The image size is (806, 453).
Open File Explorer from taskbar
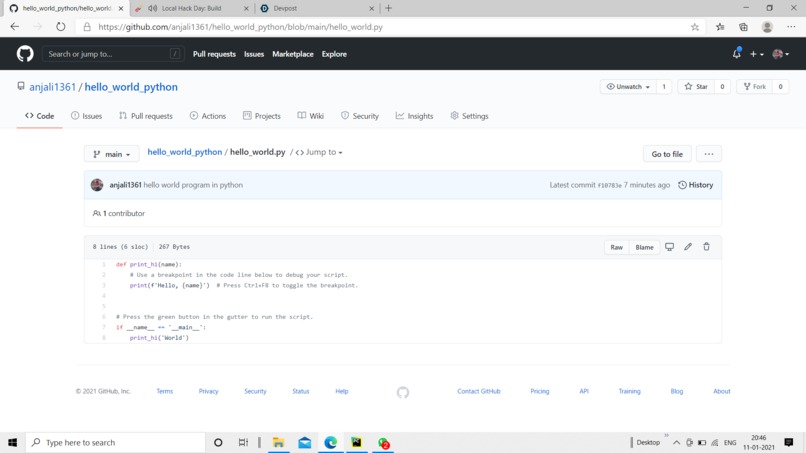coord(278,442)
